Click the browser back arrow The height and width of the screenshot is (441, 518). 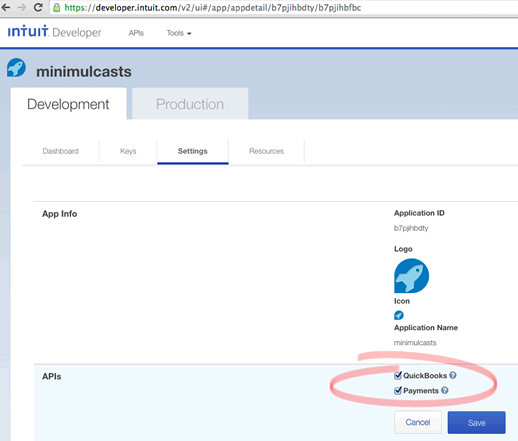click(6, 7)
